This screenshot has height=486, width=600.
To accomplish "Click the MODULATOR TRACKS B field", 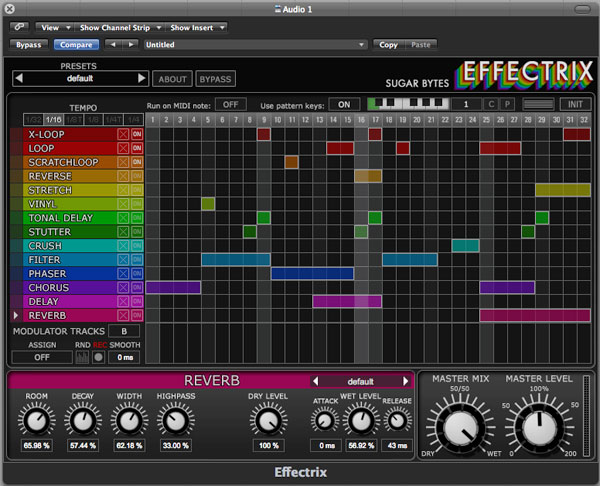I will pos(124,331).
